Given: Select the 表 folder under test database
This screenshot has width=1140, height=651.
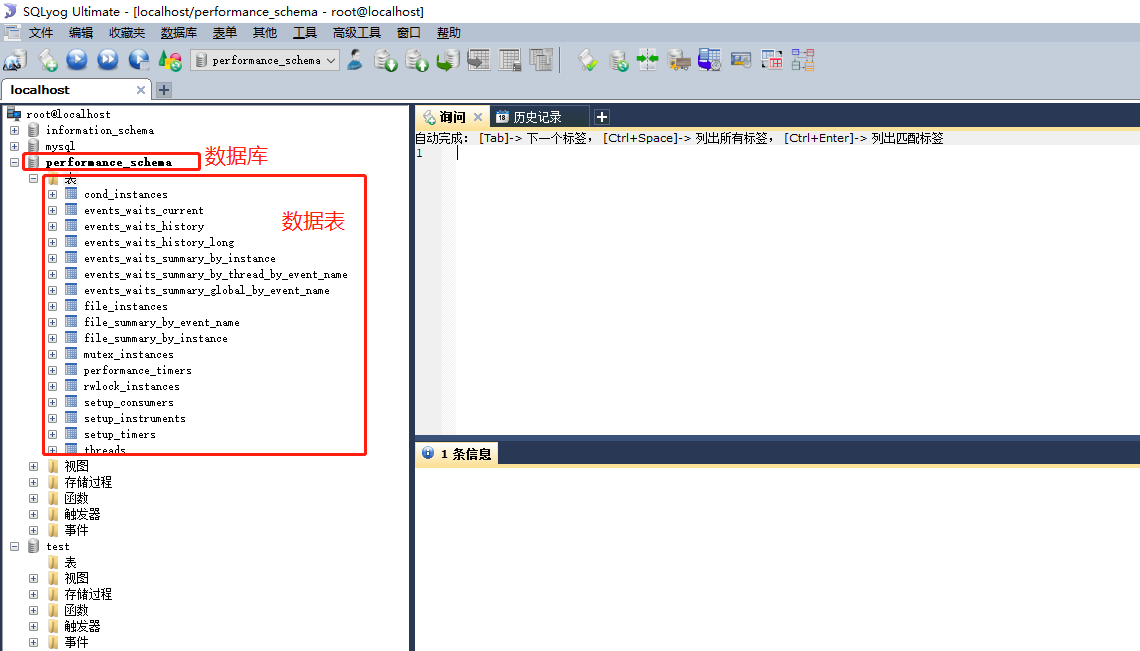Looking at the screenshot, I should [71, 562].
